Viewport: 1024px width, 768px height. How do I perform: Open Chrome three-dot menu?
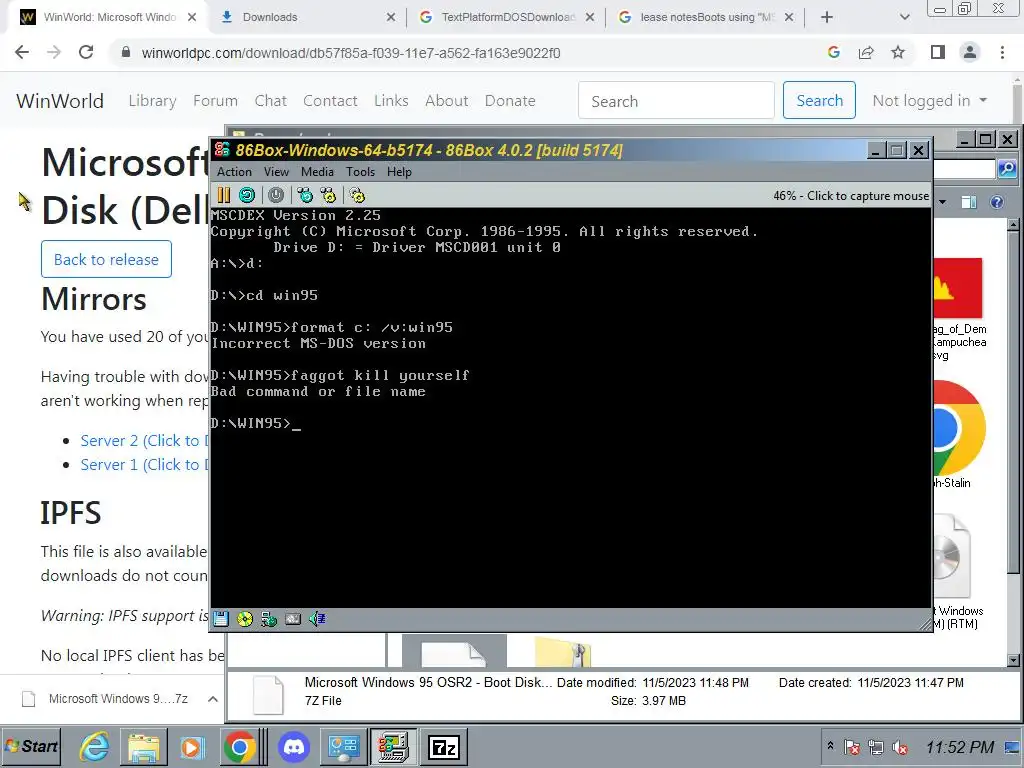point(1002,52)
